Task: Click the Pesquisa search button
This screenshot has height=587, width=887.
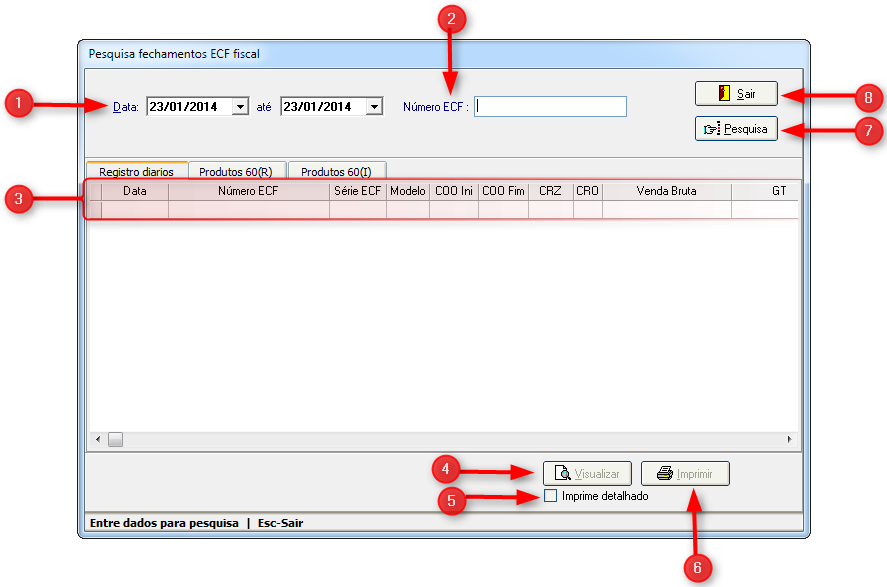Action: click(x=736, y=129)
